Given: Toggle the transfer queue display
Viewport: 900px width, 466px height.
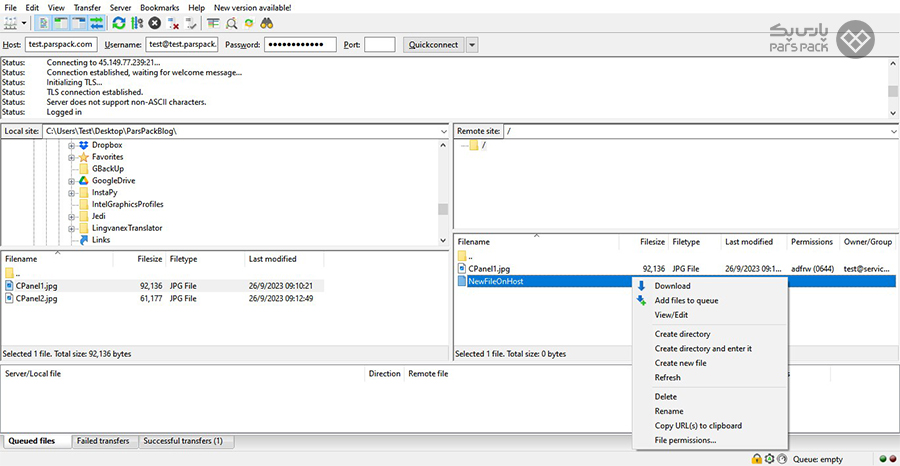Looking at the screenshot, I should (x=96, y=24).
